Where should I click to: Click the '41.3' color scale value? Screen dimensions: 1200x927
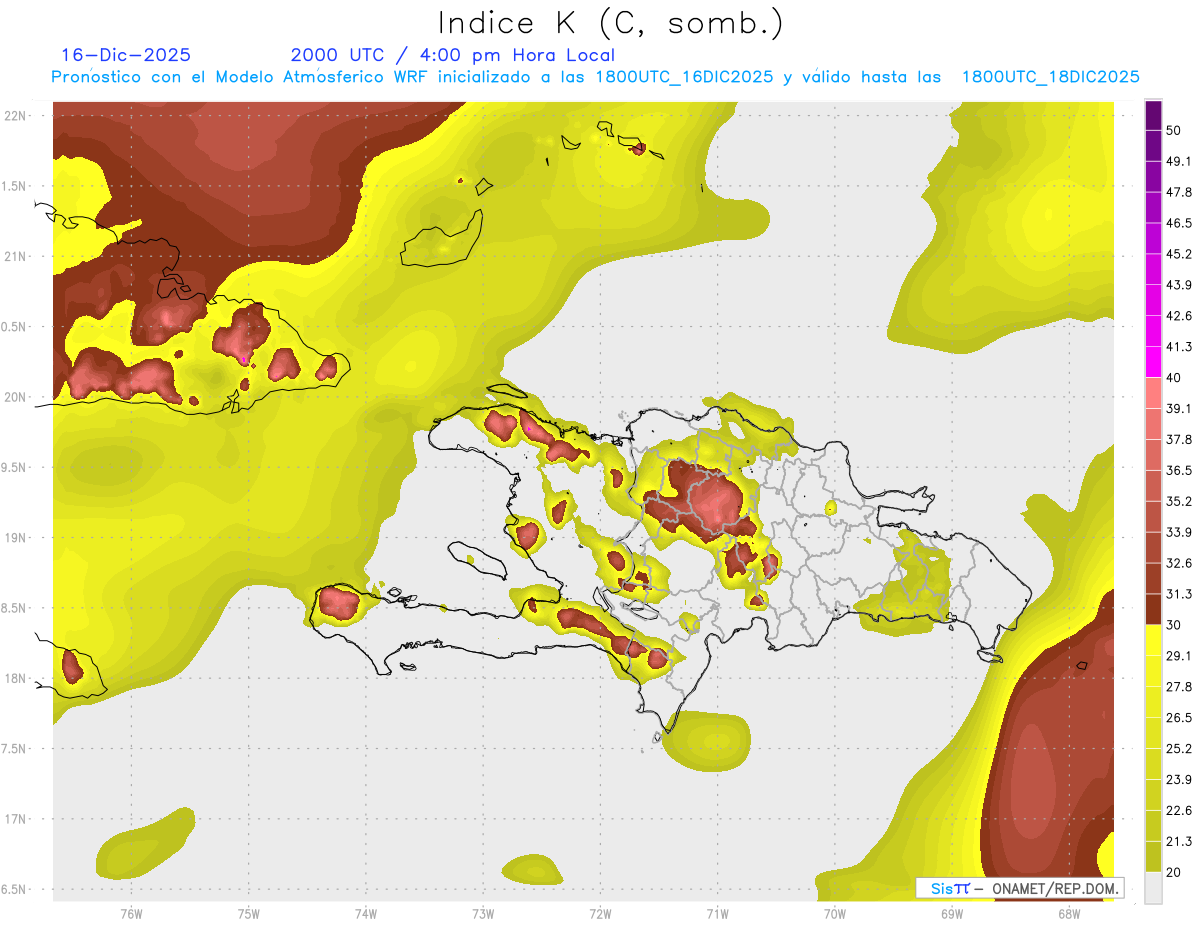click(x=1179, y=347)
